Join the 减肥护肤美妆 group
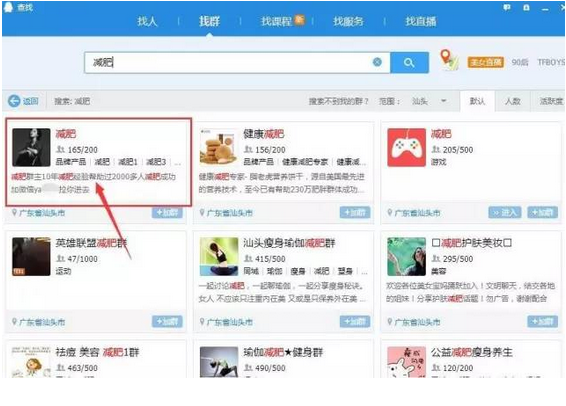This screenshot has width=566, height=406. coord(543,322)
